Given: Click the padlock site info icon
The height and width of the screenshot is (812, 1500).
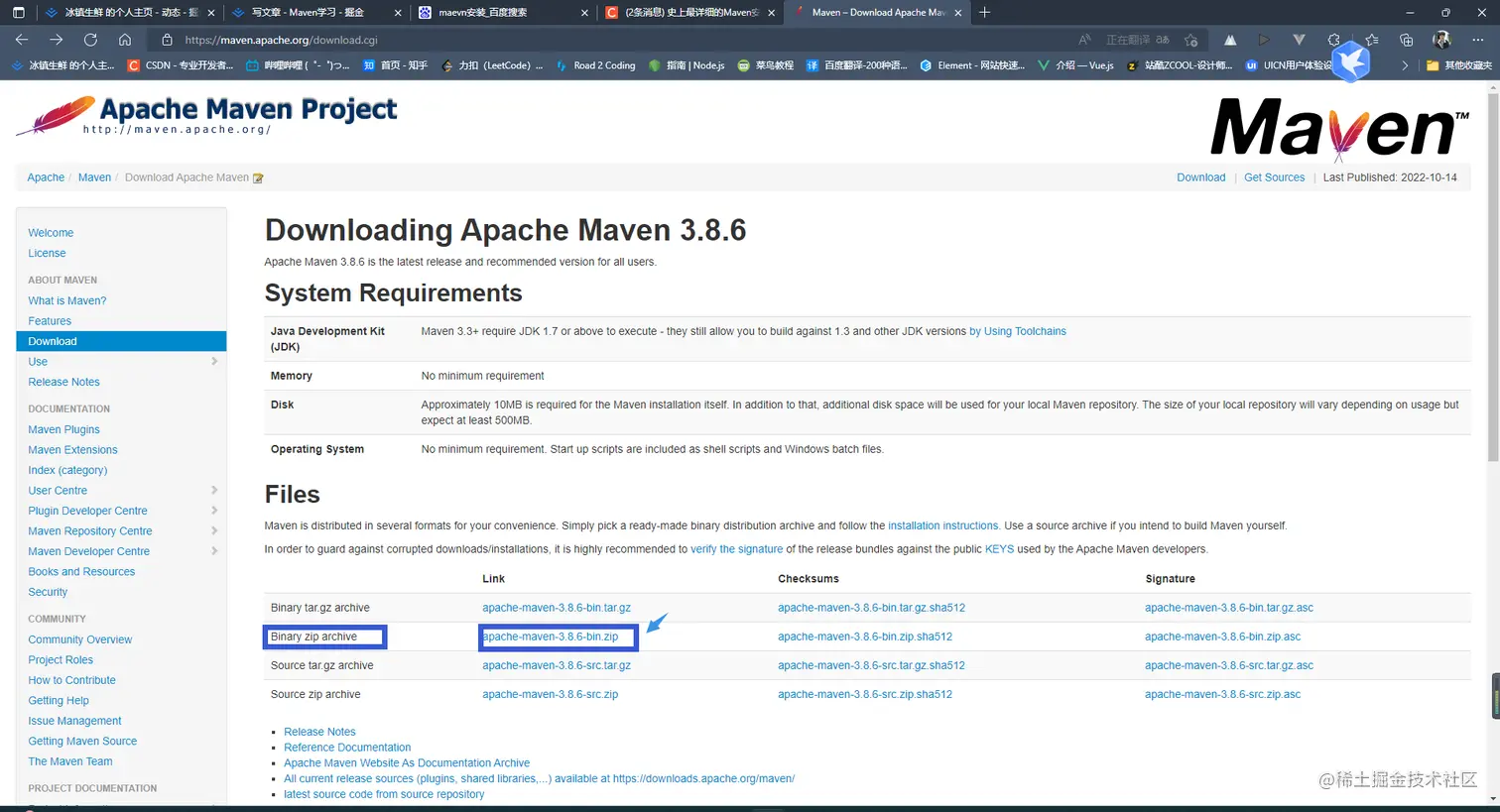Looking at the screenshot, I should point(167,40).
